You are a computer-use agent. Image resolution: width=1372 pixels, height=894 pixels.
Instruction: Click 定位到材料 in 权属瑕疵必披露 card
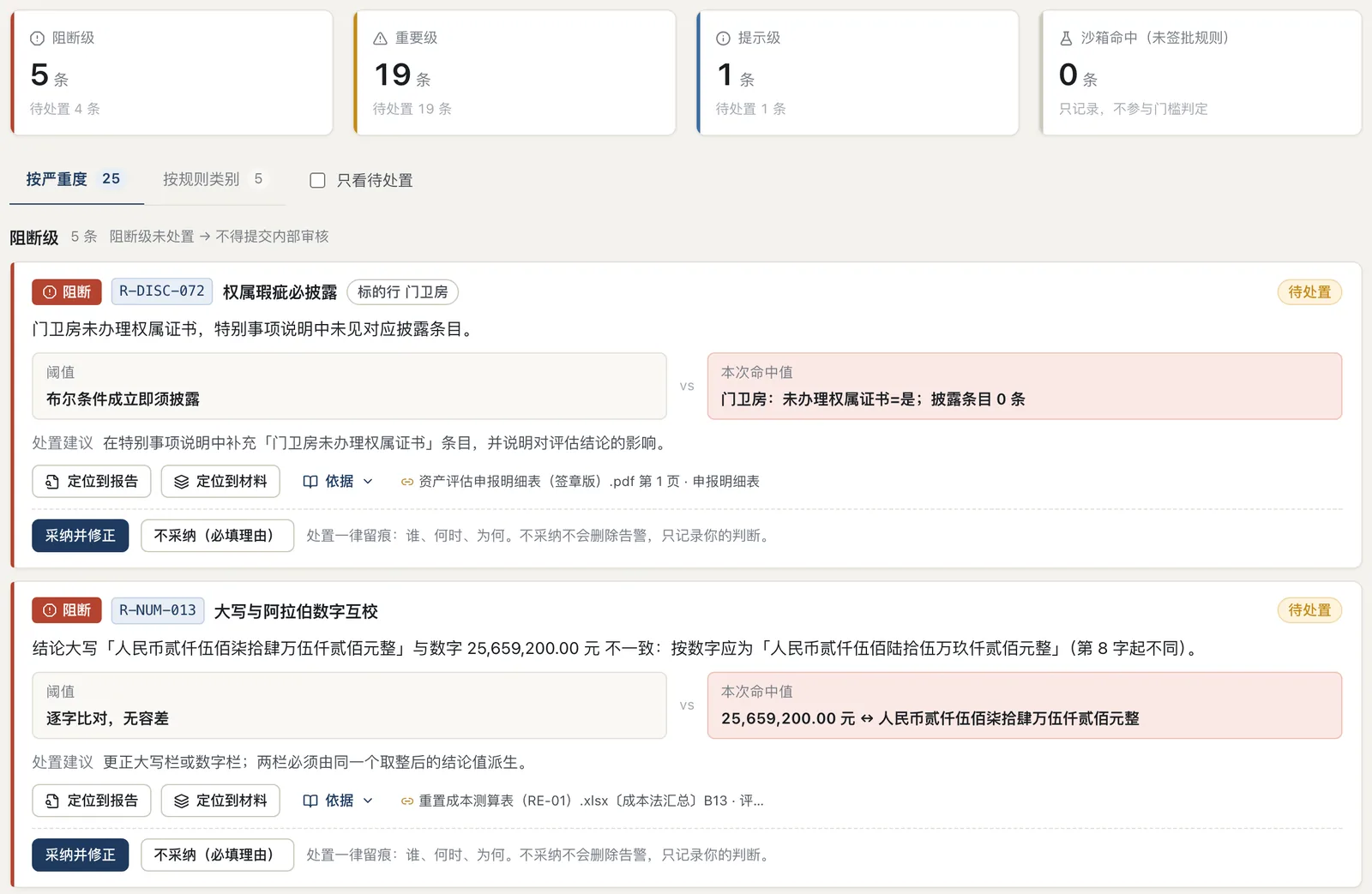[x=220, y=482]
